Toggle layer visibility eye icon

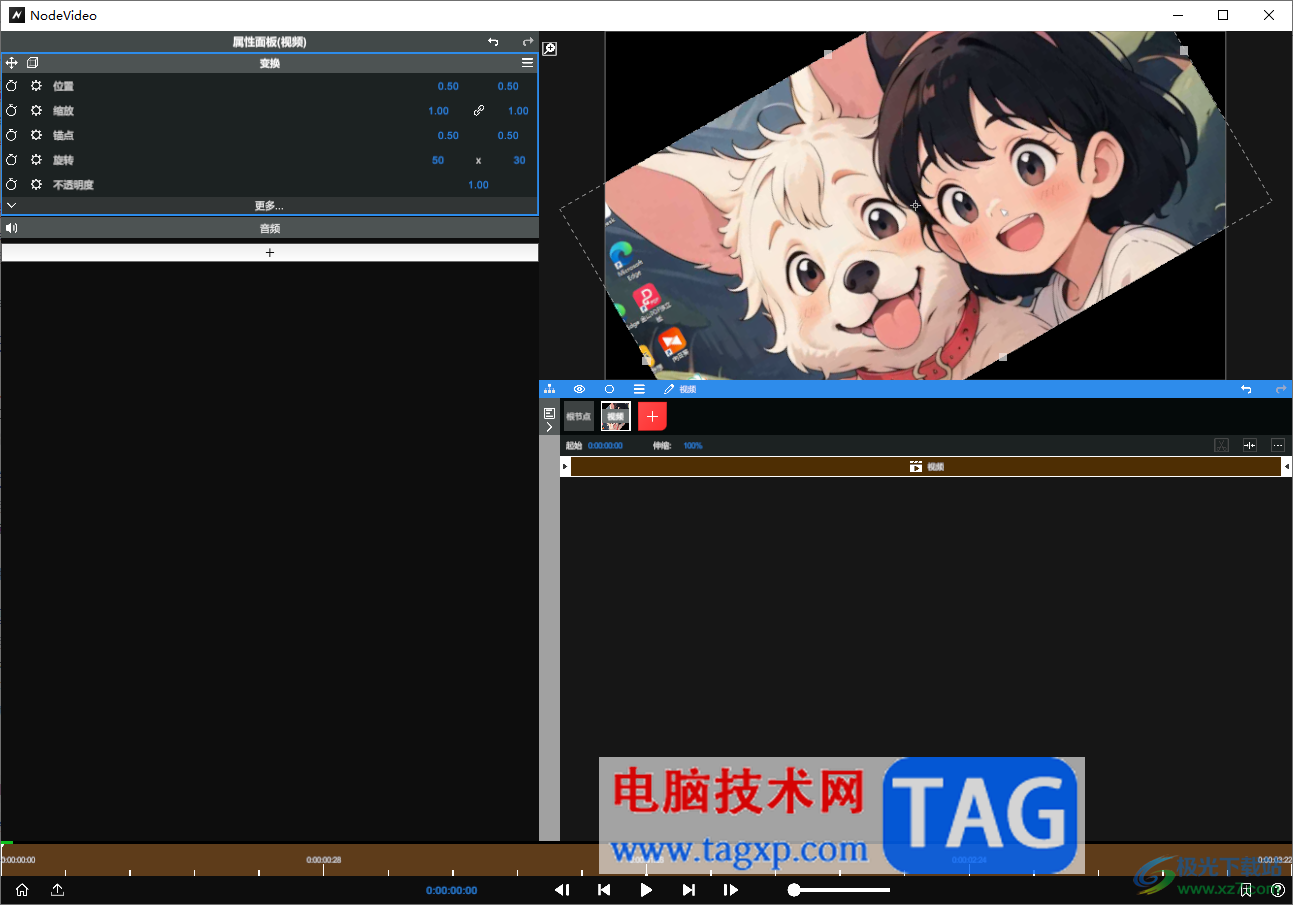point(579,389)
